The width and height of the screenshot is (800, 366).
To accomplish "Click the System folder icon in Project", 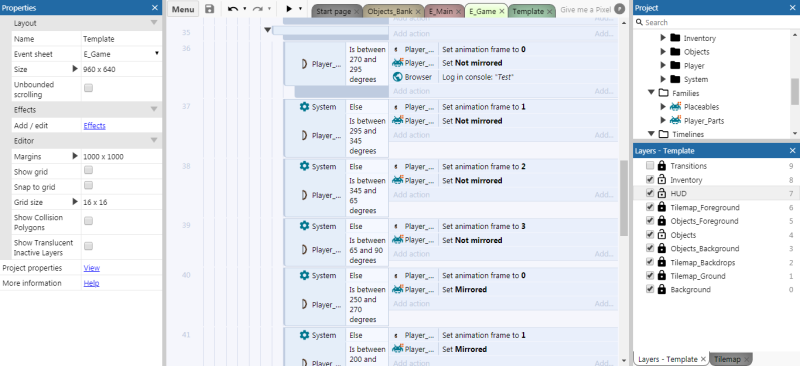I will pos(676,79).
